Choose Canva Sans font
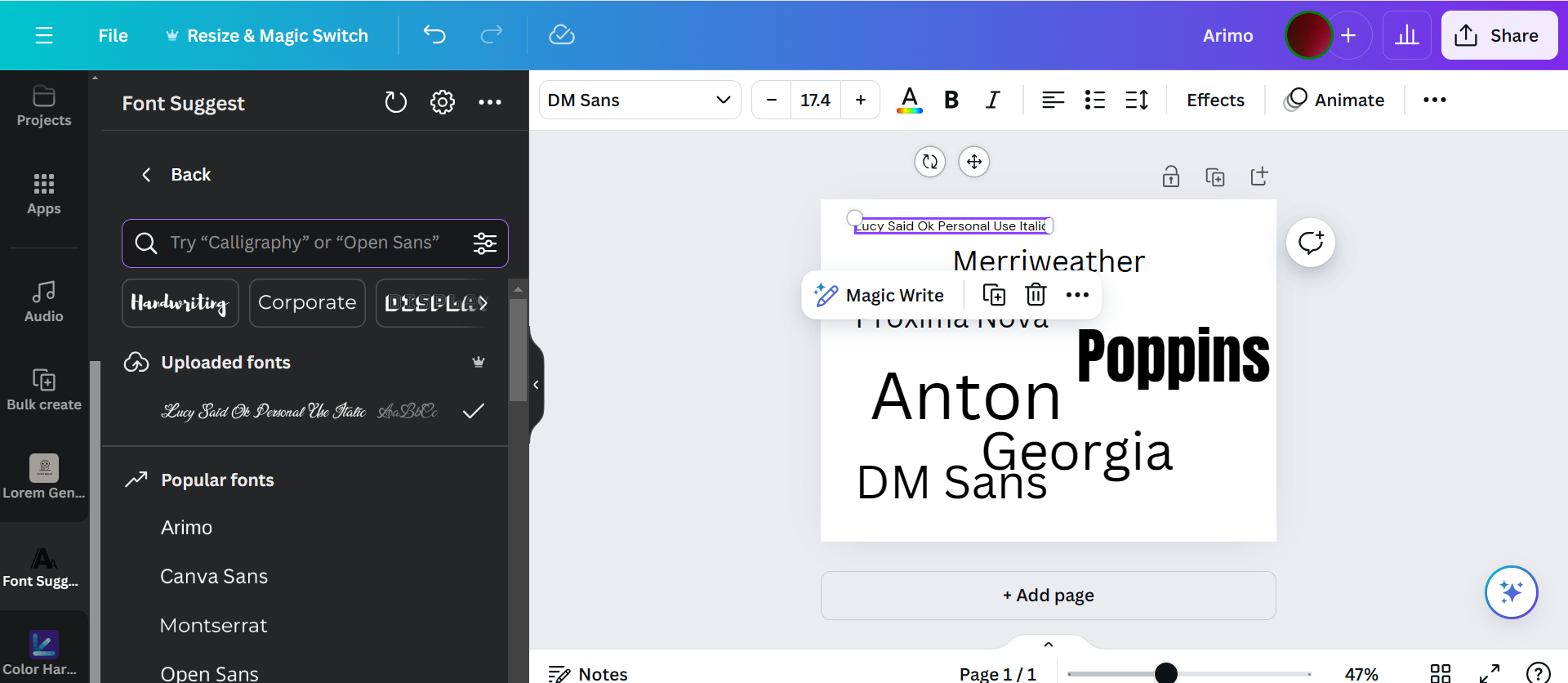Image resolution: width=1568 pixels, height=683 pixels. [214, 577]
